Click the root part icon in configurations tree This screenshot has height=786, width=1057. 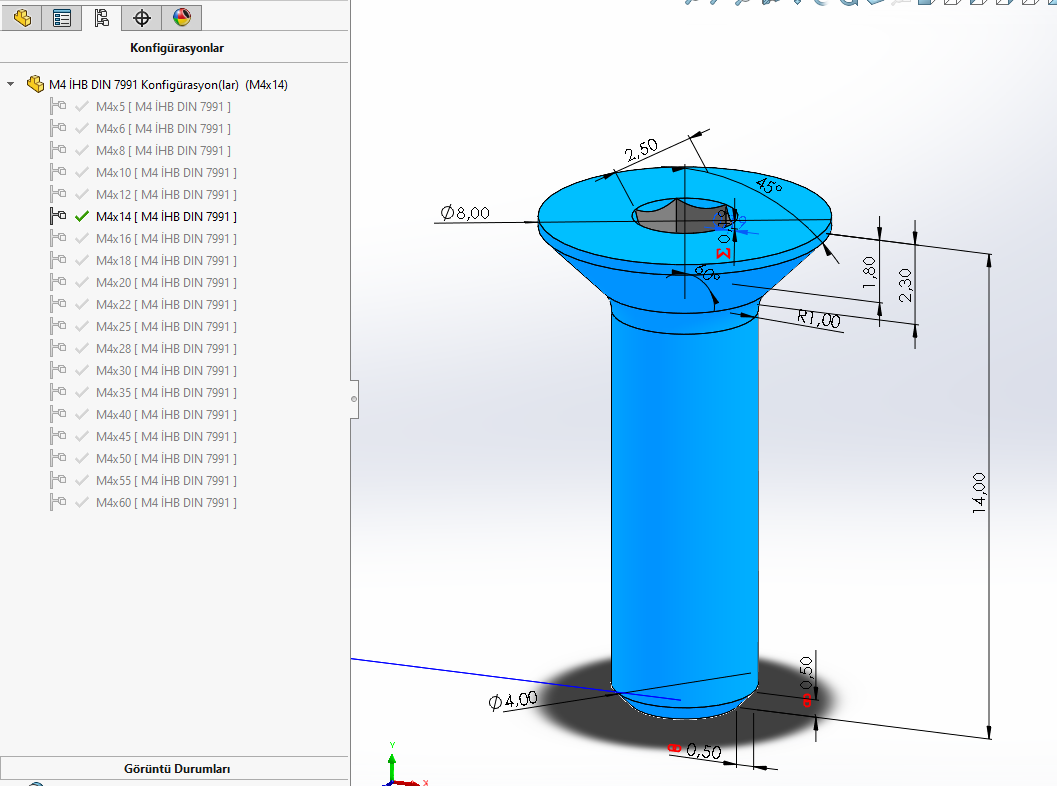coord(35,84)
